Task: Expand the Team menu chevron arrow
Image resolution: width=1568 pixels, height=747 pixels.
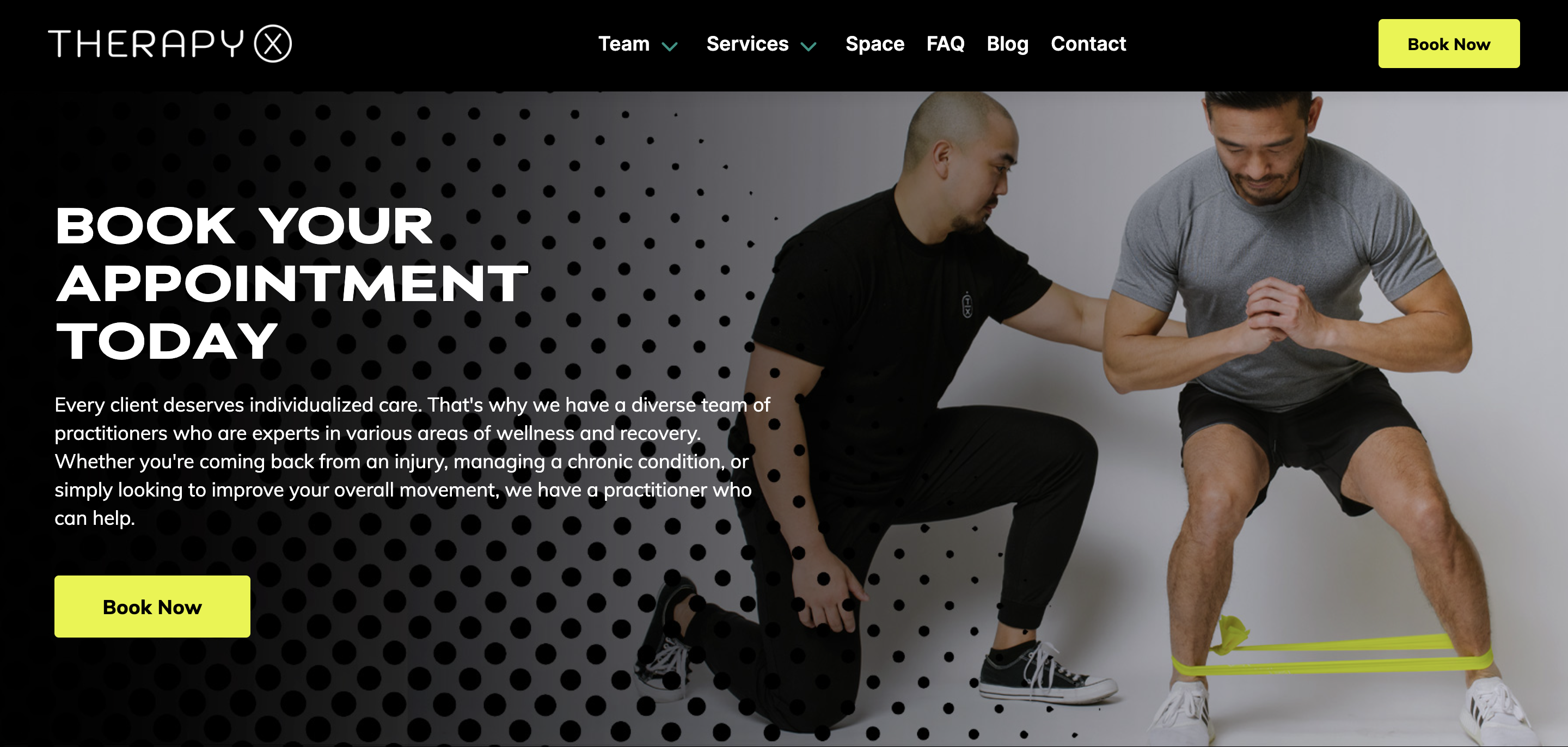Action: [x=670, y=46]
